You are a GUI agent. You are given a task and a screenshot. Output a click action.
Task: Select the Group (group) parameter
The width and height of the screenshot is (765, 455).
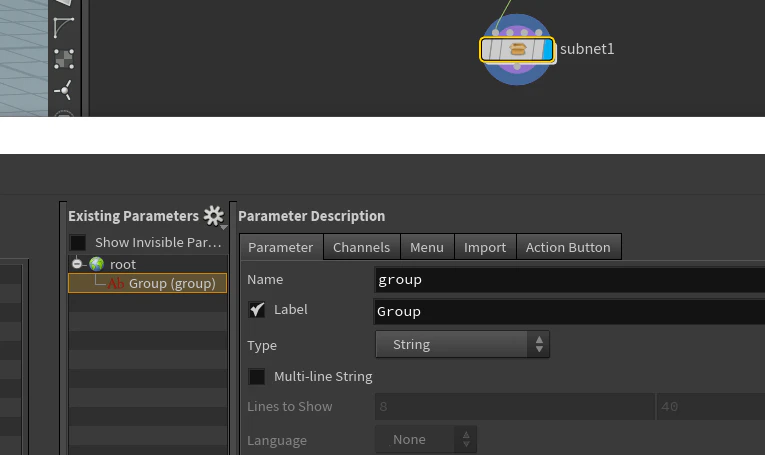click(x=147, y=283)
